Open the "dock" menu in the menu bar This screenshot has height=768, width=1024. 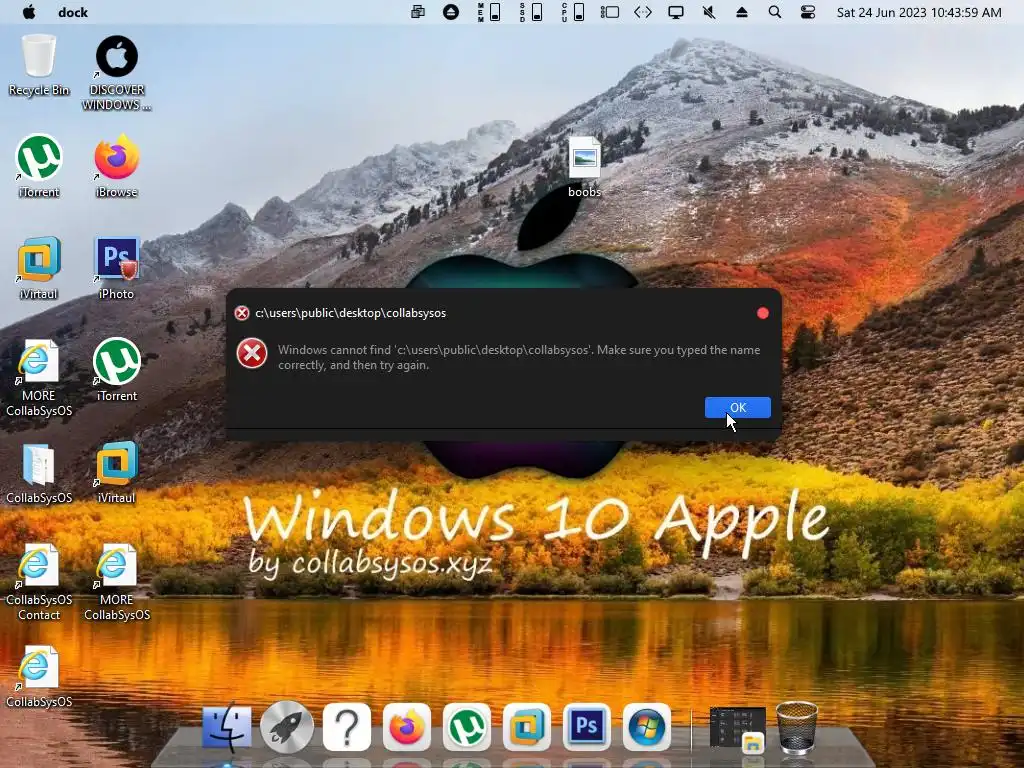pos(72,12)
